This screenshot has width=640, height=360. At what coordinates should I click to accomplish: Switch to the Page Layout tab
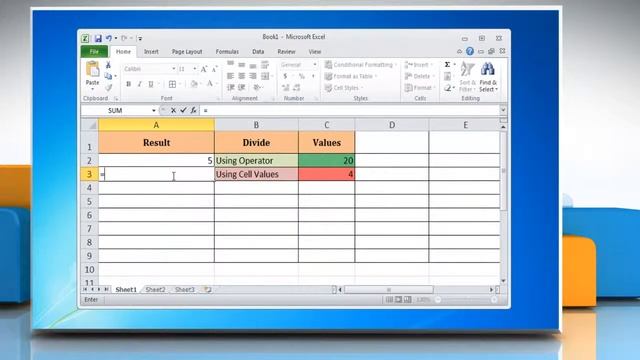[x=187, y=52]
